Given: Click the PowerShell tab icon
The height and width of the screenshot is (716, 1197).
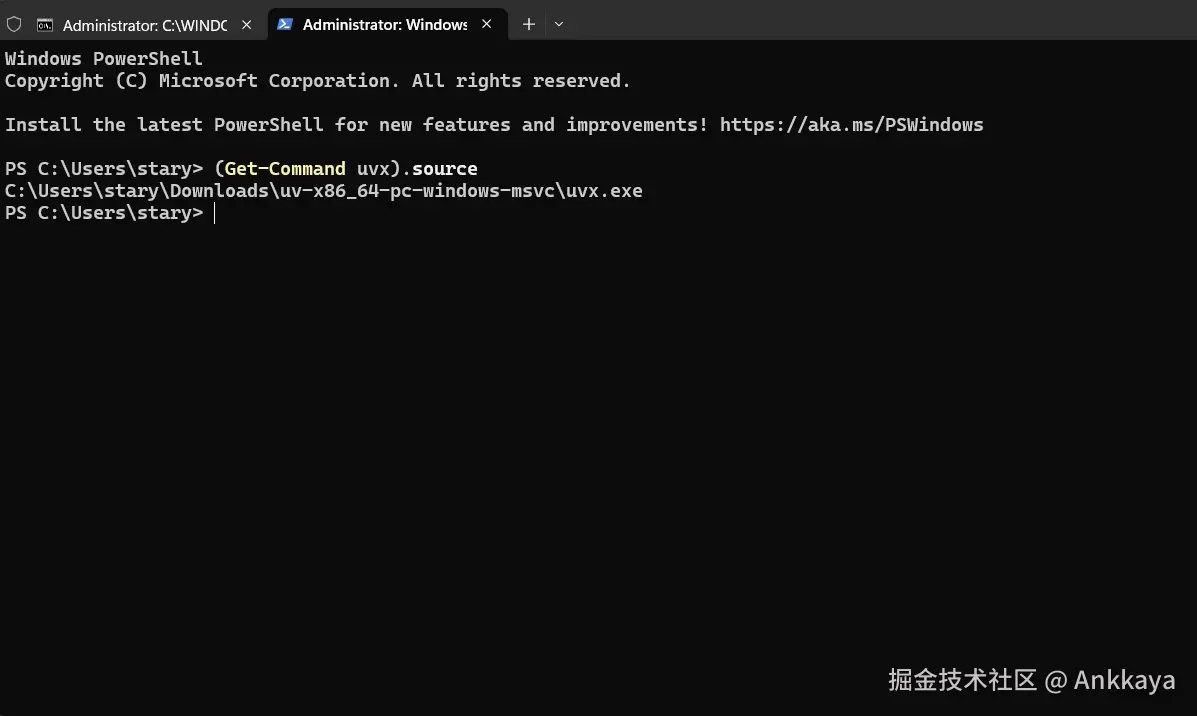Looking at the screenshot, I should pyautogui.click(x=285, y=25).
